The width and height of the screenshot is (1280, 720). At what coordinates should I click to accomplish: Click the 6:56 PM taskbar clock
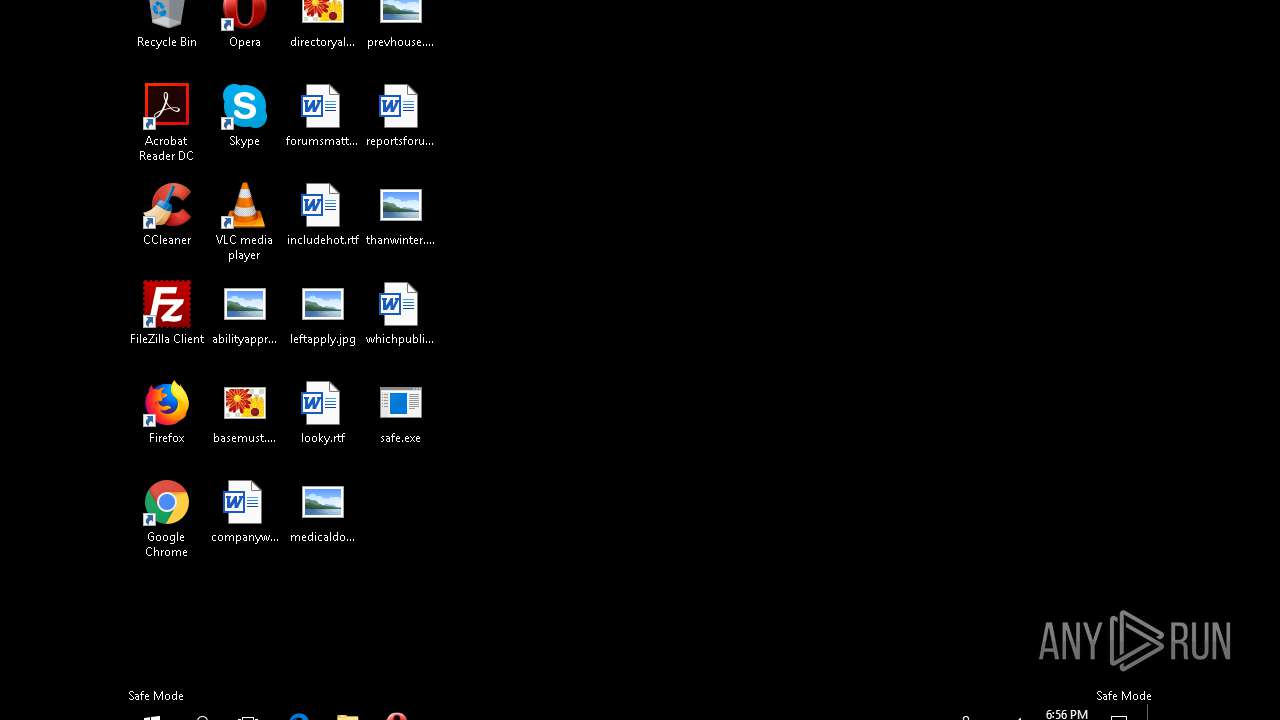[1067, 714]
